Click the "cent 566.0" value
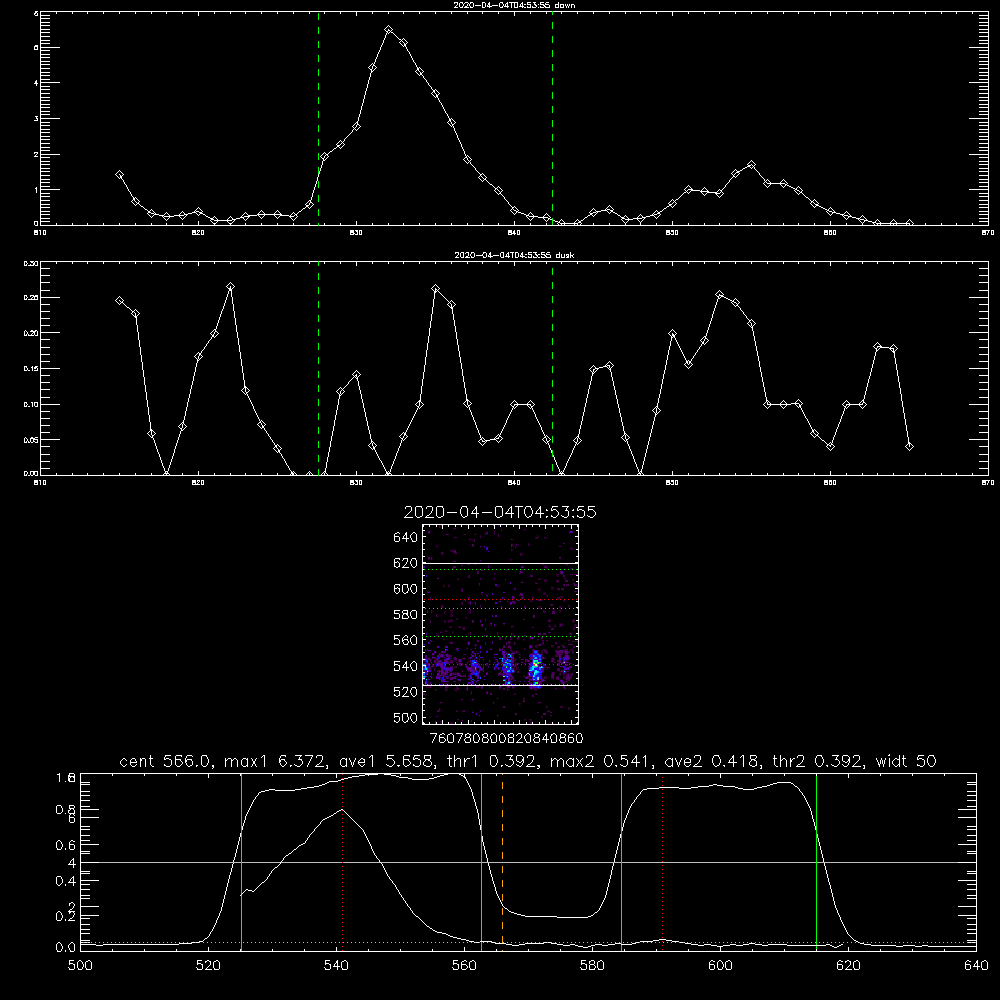The image size is (1000, 1000). tap(168, 761)
